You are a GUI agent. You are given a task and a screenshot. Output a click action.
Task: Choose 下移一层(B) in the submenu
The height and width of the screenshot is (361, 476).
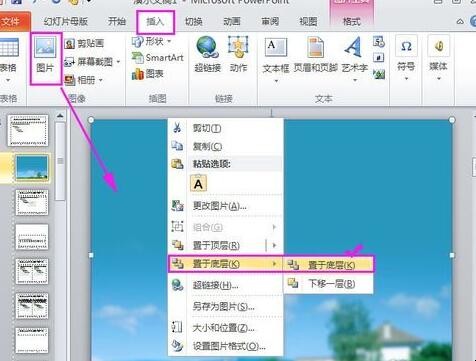point(329,284)
